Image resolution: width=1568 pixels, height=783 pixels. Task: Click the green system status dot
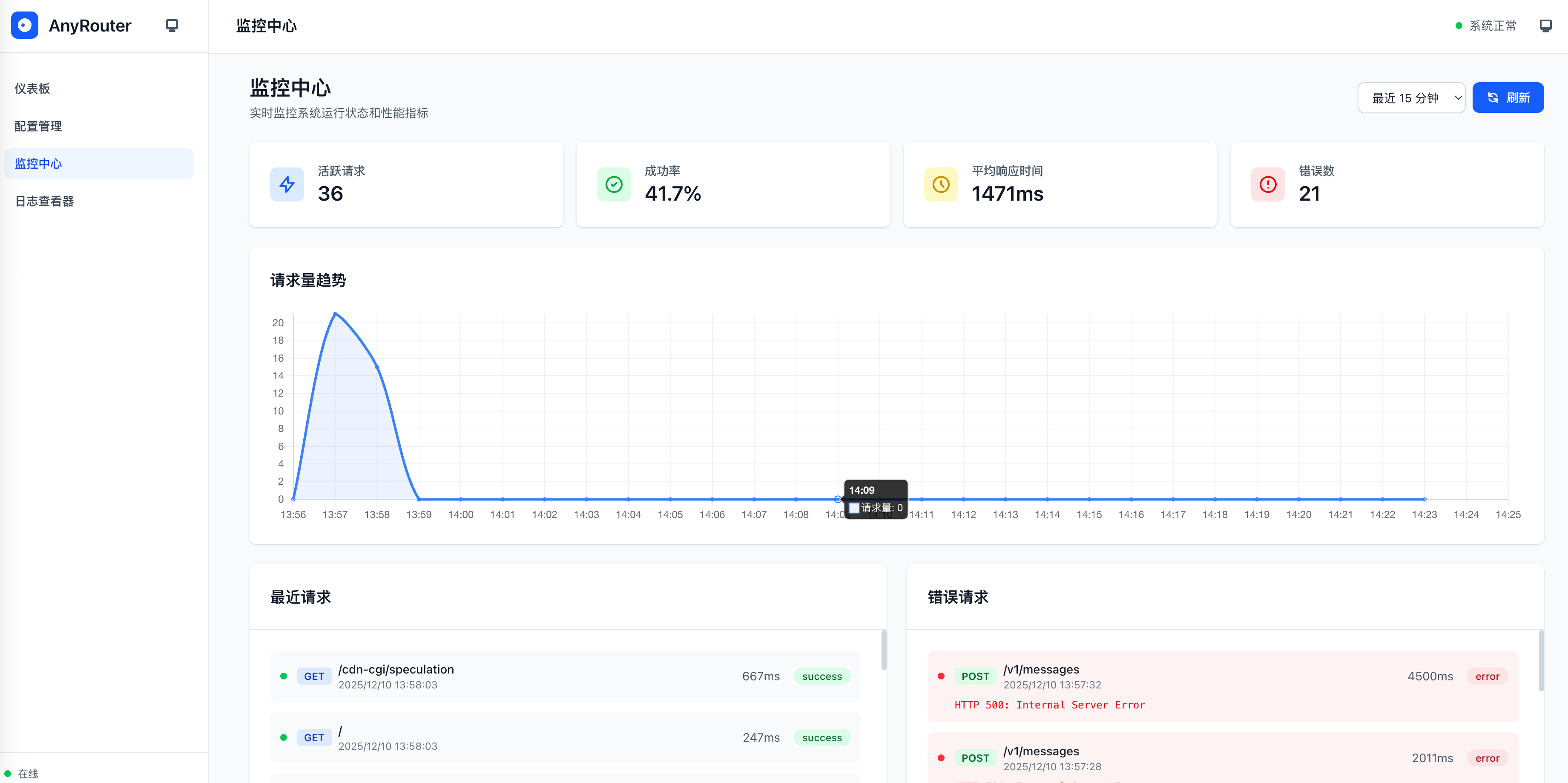click(x=1459, y=26)
